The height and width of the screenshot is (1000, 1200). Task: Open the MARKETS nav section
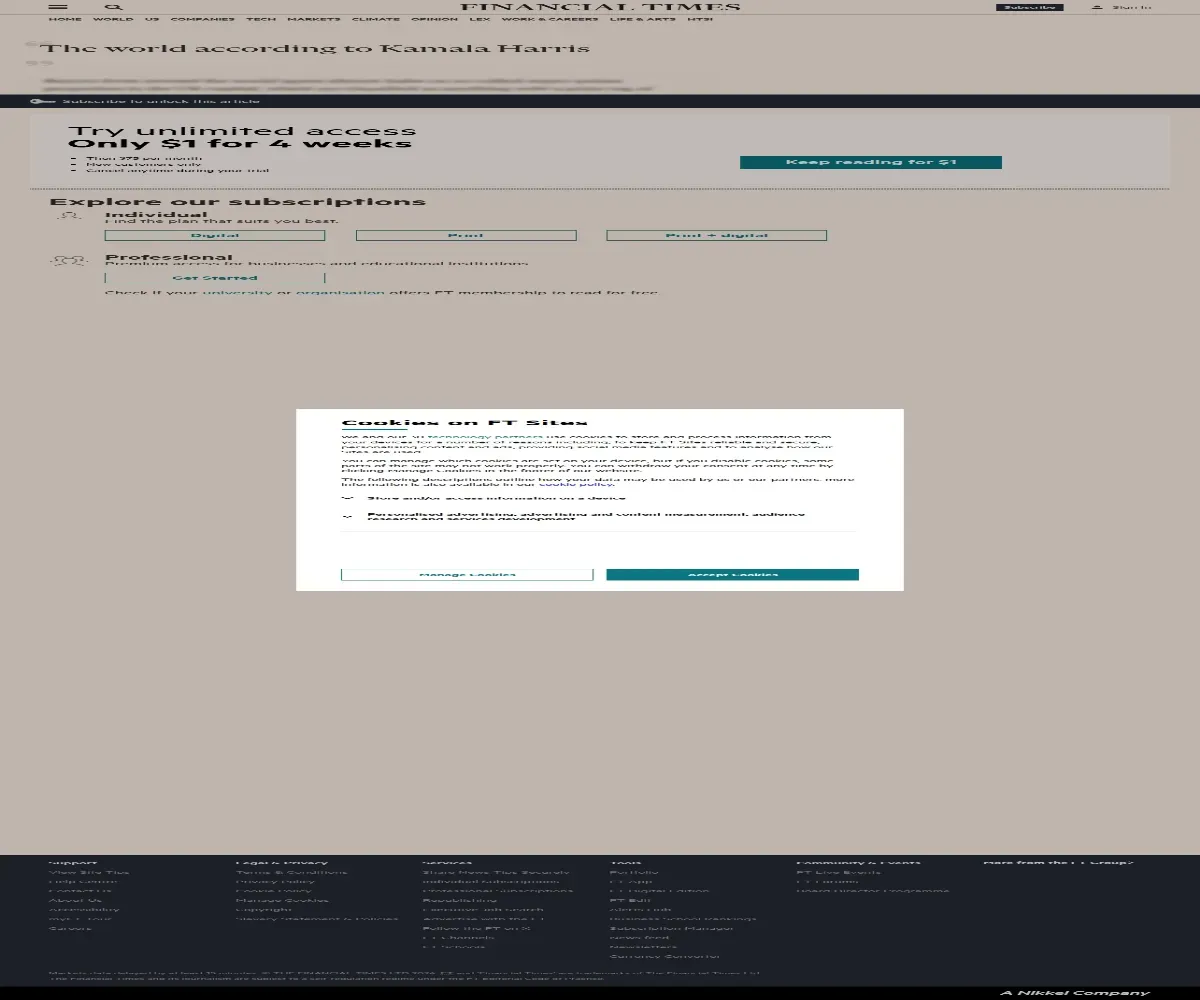pos(313,19)
